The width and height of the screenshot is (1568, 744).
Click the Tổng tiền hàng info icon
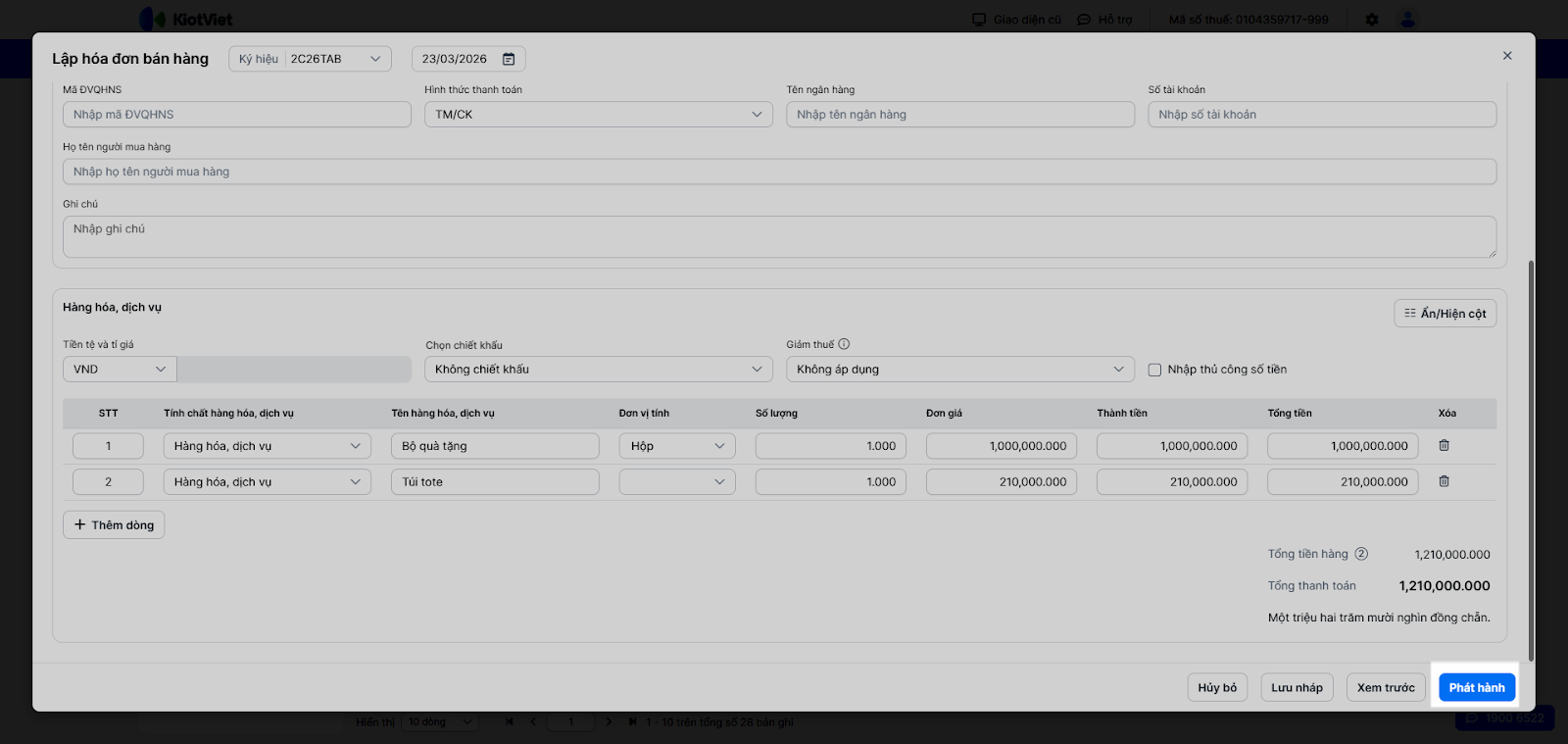[1361, 554]
